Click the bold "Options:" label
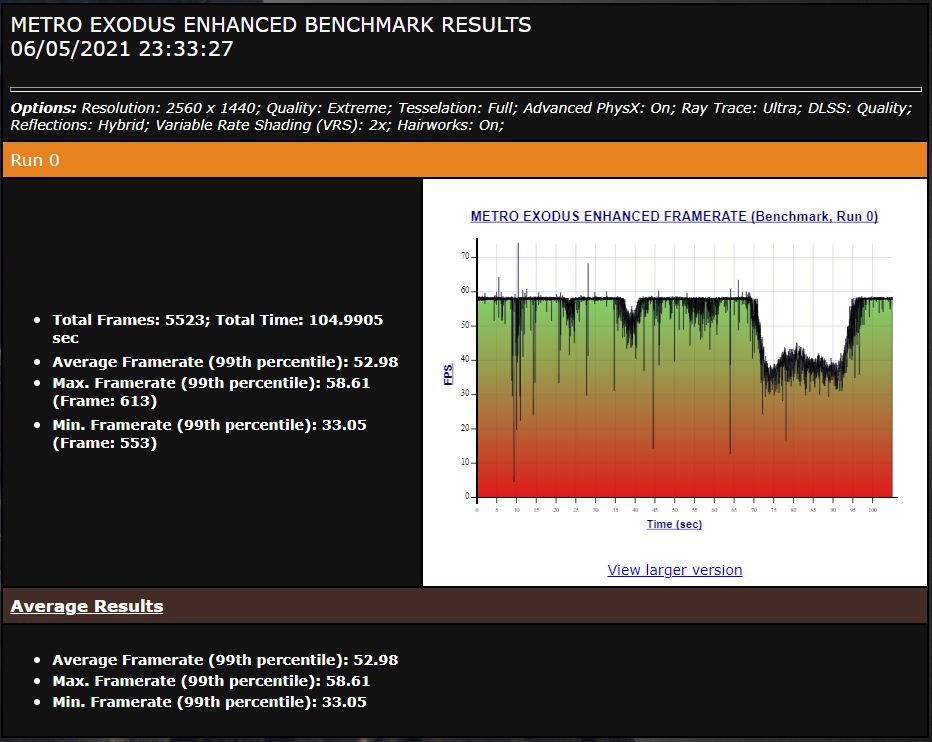932x742 pixels. point(43,108)
